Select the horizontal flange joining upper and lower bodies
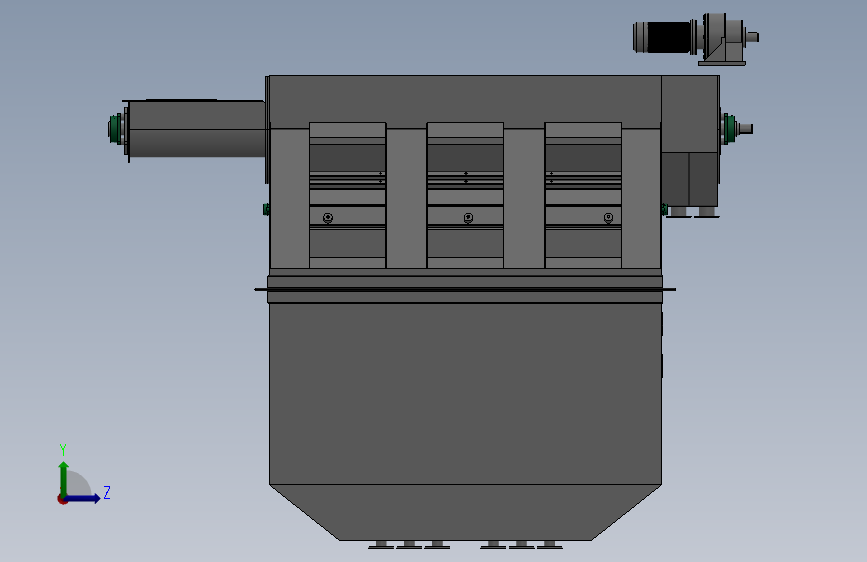Viewport: 867px width, 562px height. (x=464, y=289)
